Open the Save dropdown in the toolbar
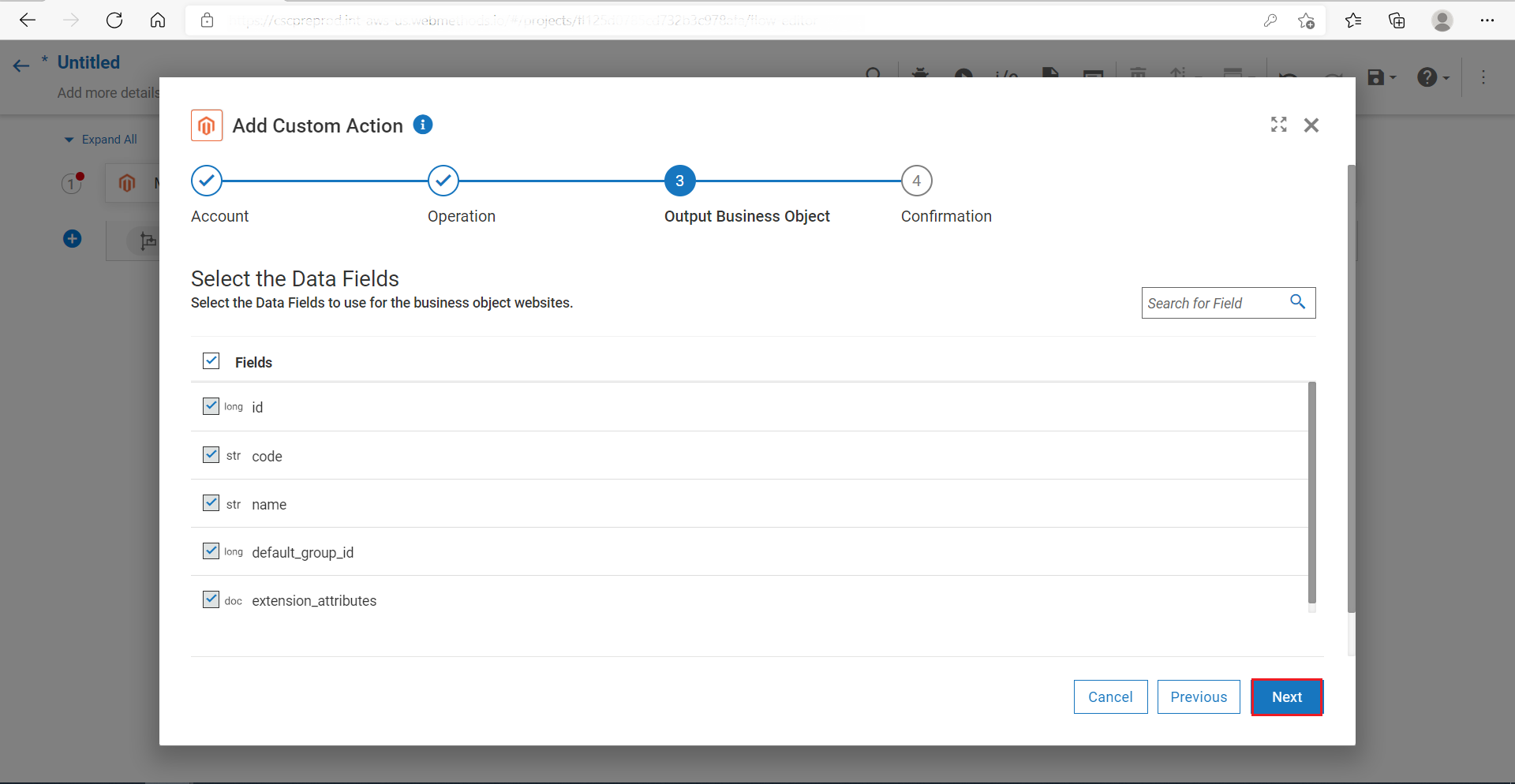 [1382, 77]
